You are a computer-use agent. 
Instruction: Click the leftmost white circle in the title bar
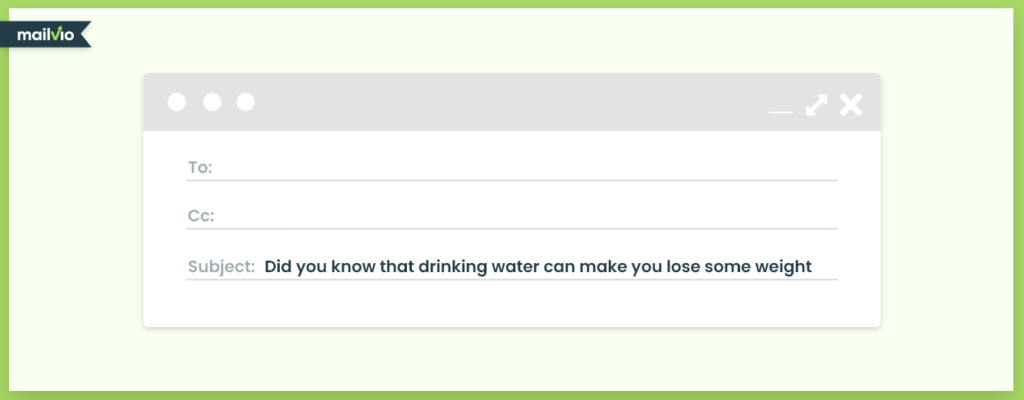[176, 102]
